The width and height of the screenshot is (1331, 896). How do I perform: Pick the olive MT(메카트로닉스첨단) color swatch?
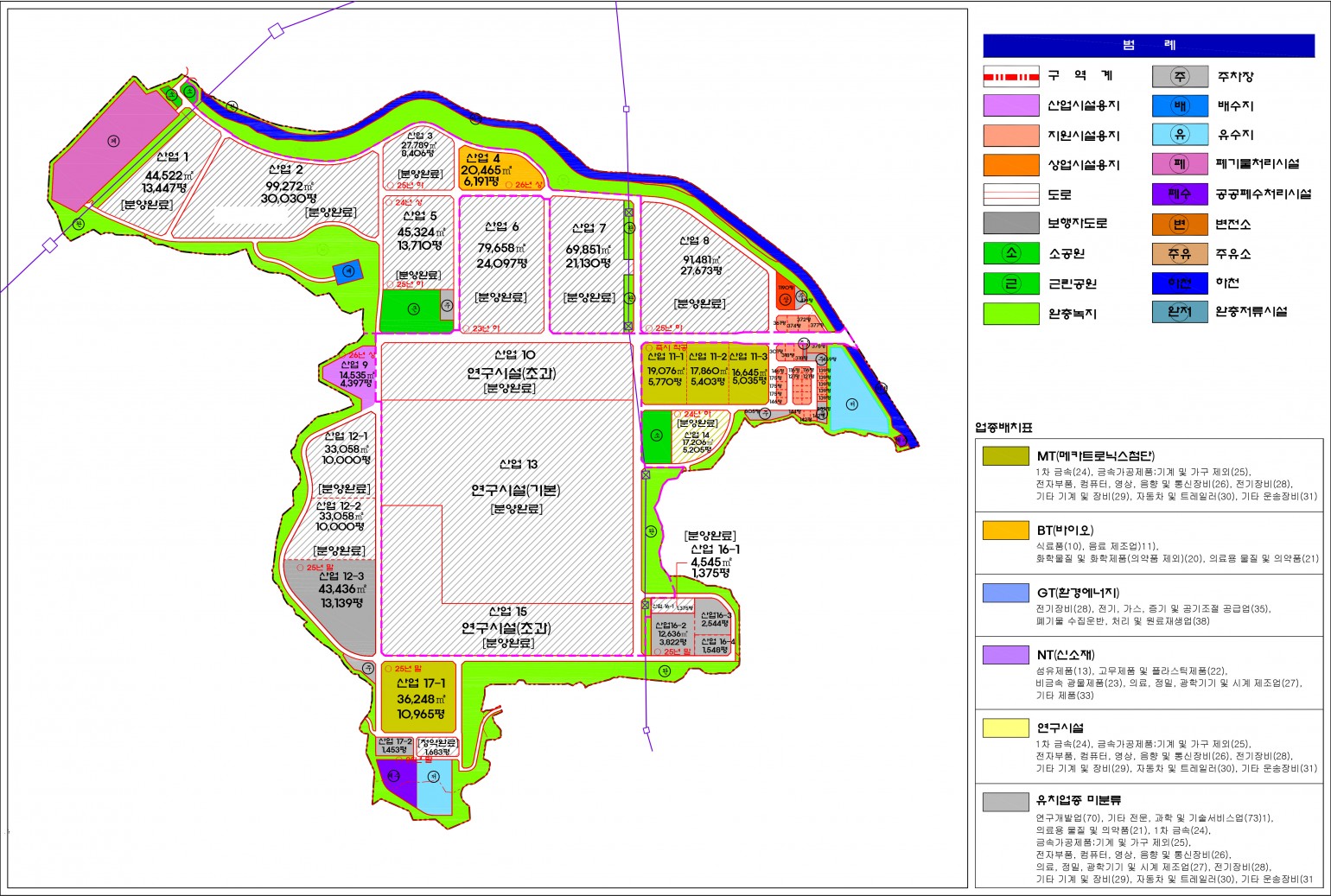point(1005,455)
